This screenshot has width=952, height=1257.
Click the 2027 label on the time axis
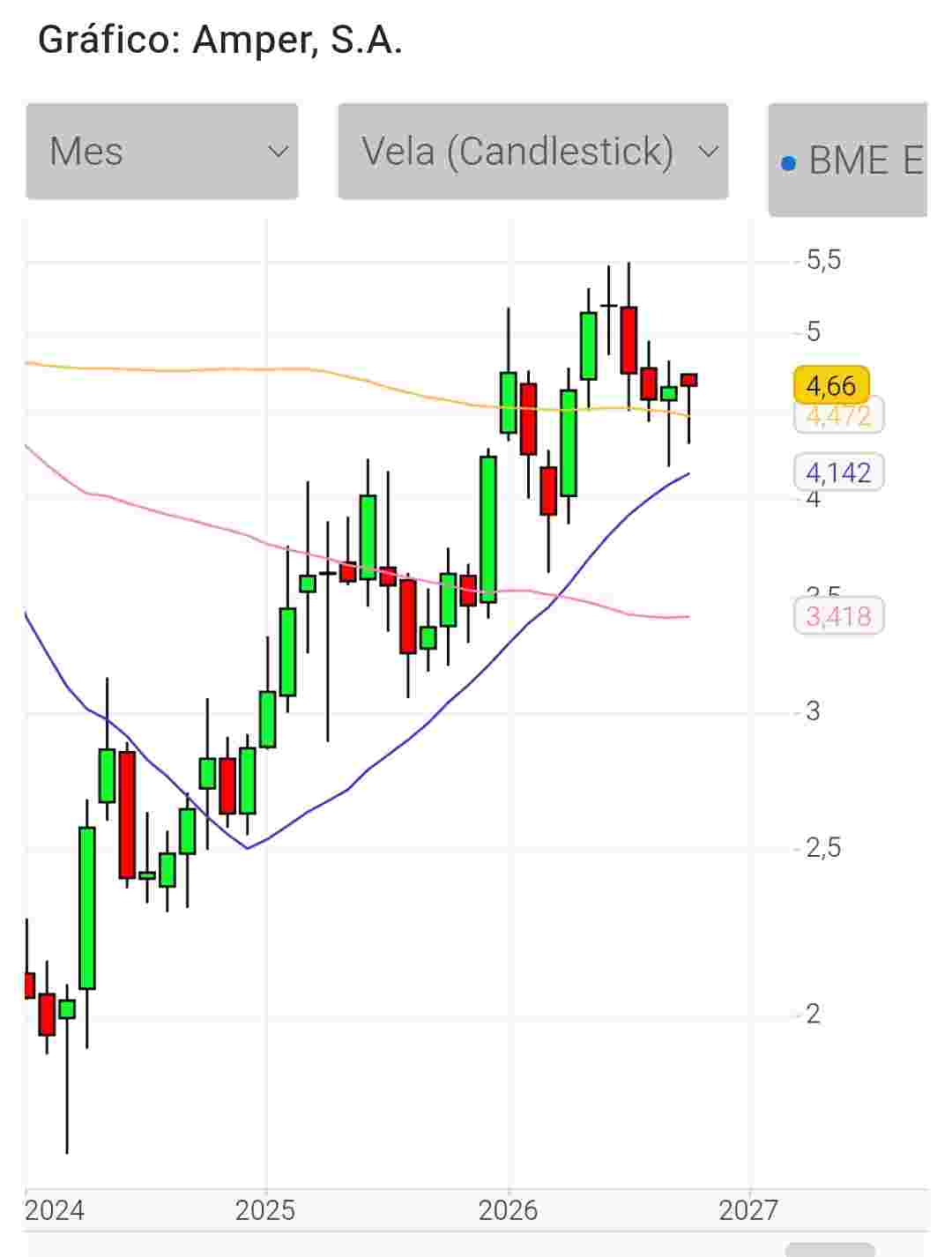coord(748,1210)
